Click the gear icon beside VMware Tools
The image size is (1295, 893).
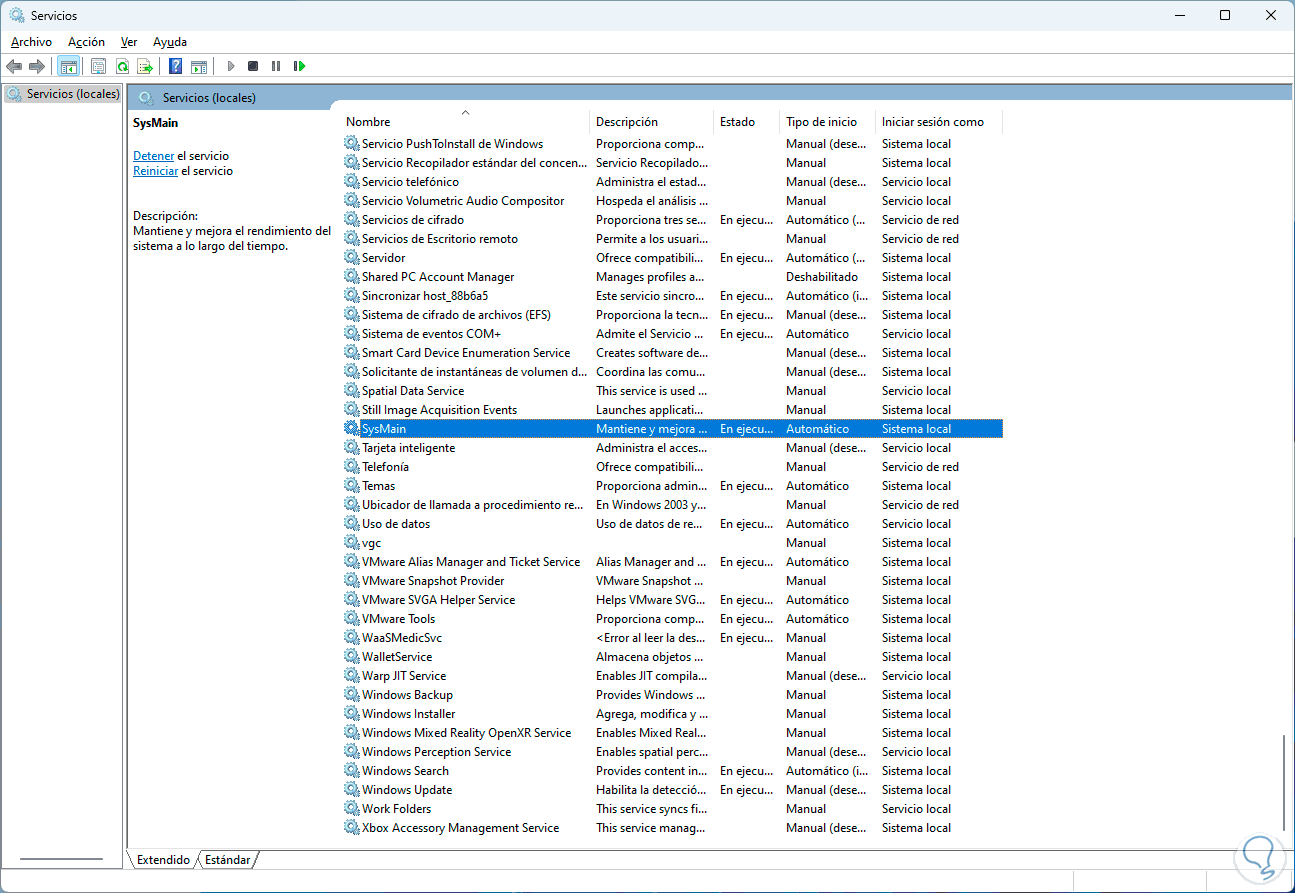pos(351,619)
